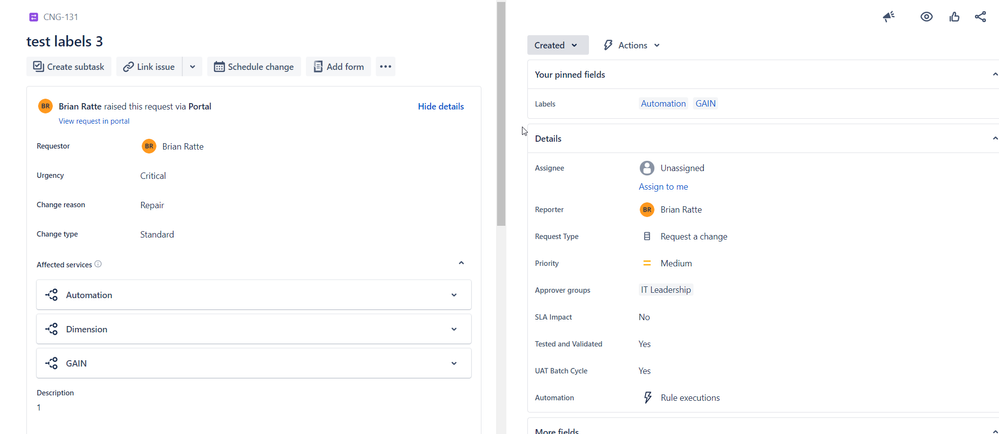Viewport: 999px width, 434px height.
Task: Click the Schedule change calendar button
Action: 254,66
